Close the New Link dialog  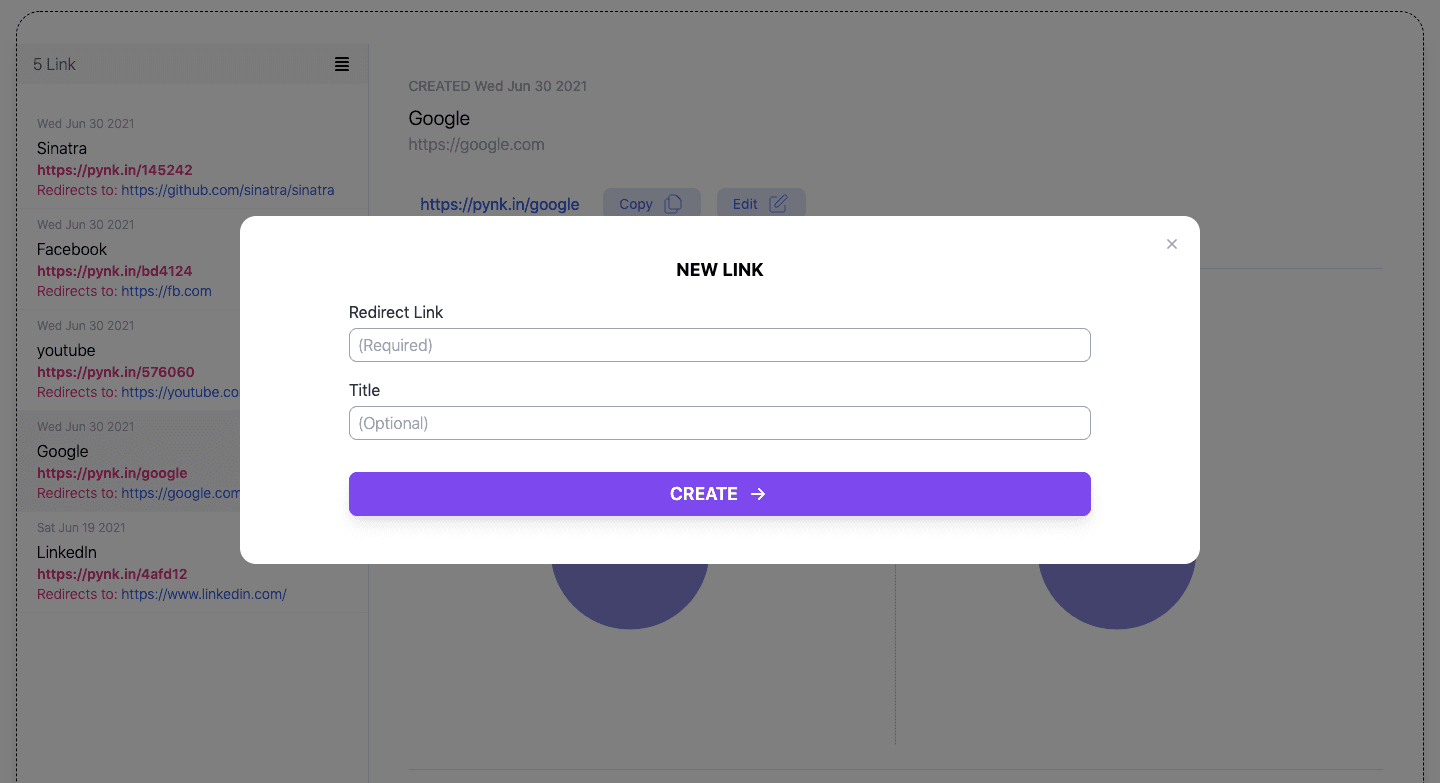point(1172,244)
